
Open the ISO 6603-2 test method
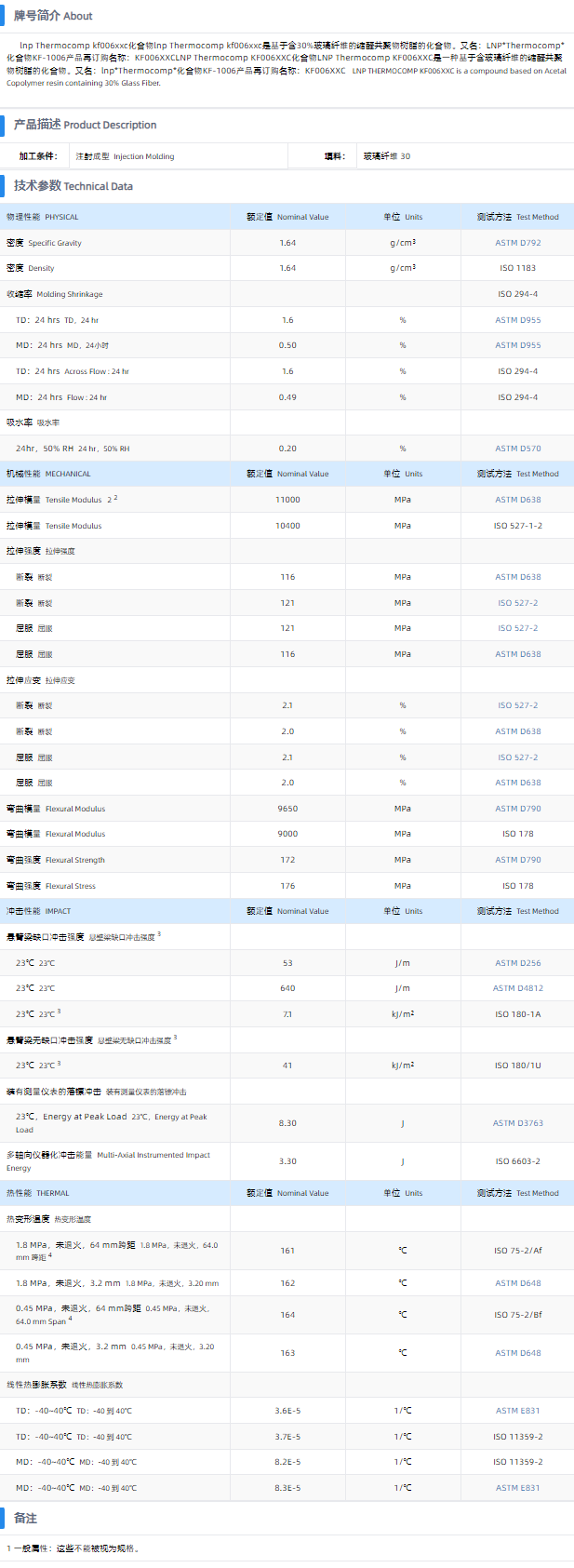tap(517, 1161)
